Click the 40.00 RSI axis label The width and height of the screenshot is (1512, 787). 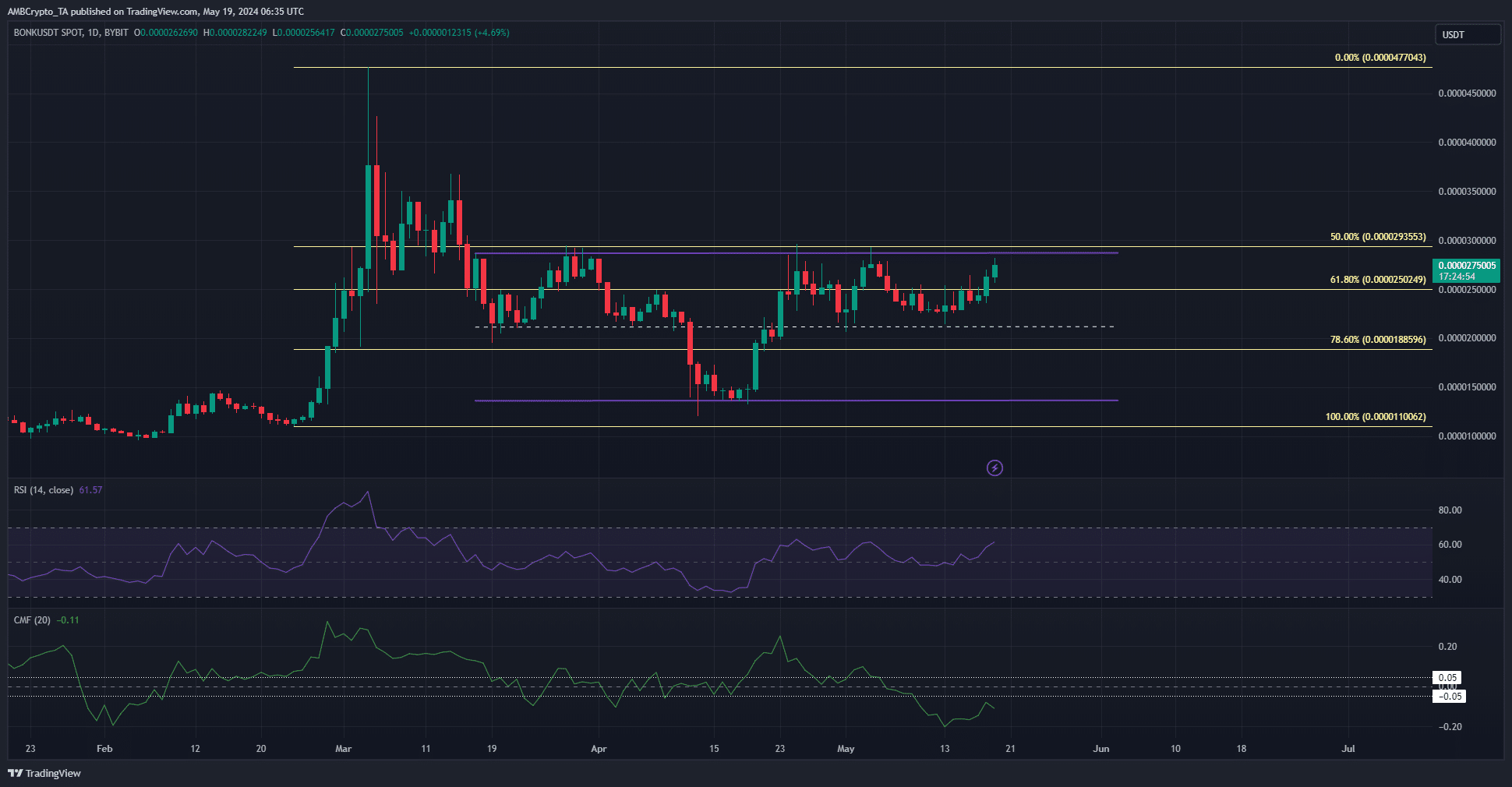pyautogui.click(x=1450, y=580)
